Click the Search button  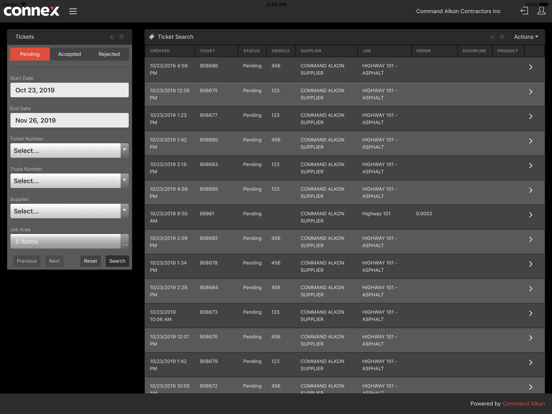click(x=117, y=261)
